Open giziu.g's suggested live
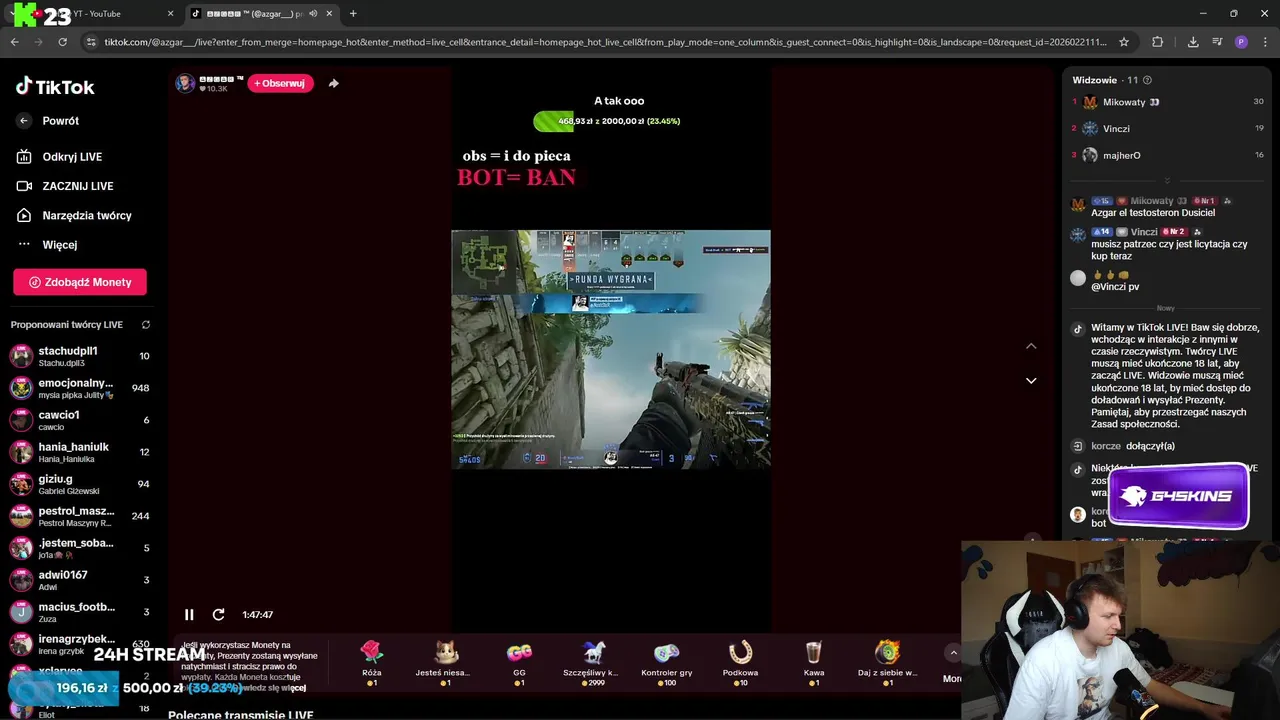 (80, 484)
